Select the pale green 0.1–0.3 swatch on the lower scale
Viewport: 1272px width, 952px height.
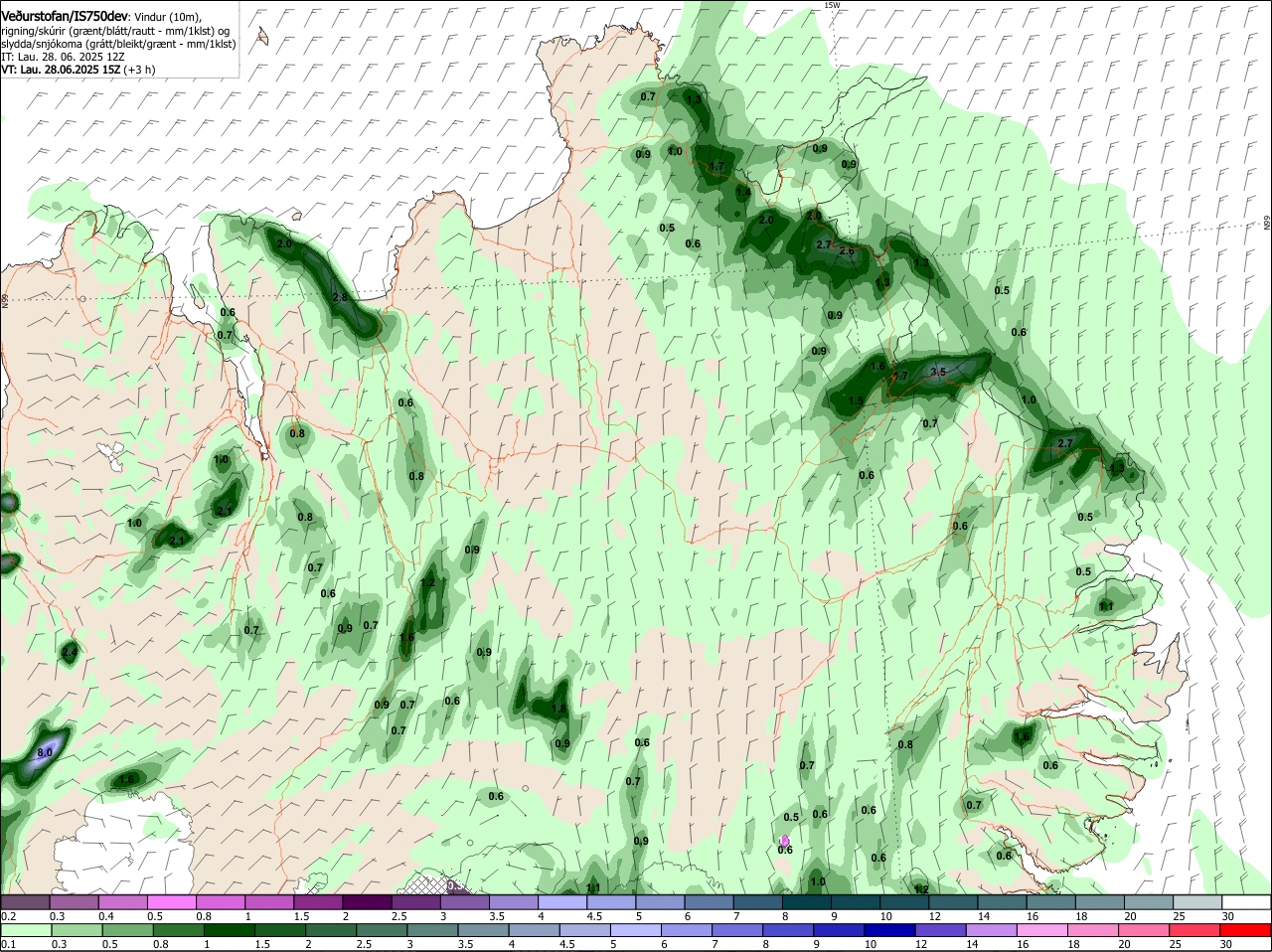(x=25, y=930)
